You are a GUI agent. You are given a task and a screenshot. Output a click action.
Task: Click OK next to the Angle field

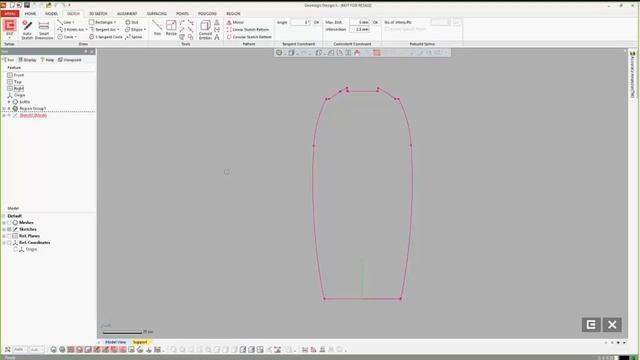pos(316,22)
